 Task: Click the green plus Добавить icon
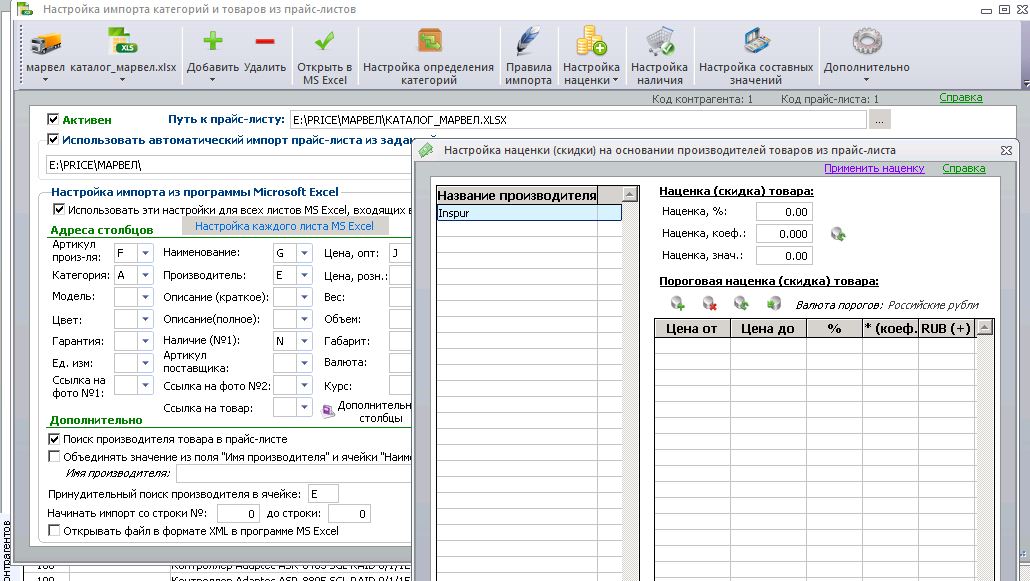213,41
